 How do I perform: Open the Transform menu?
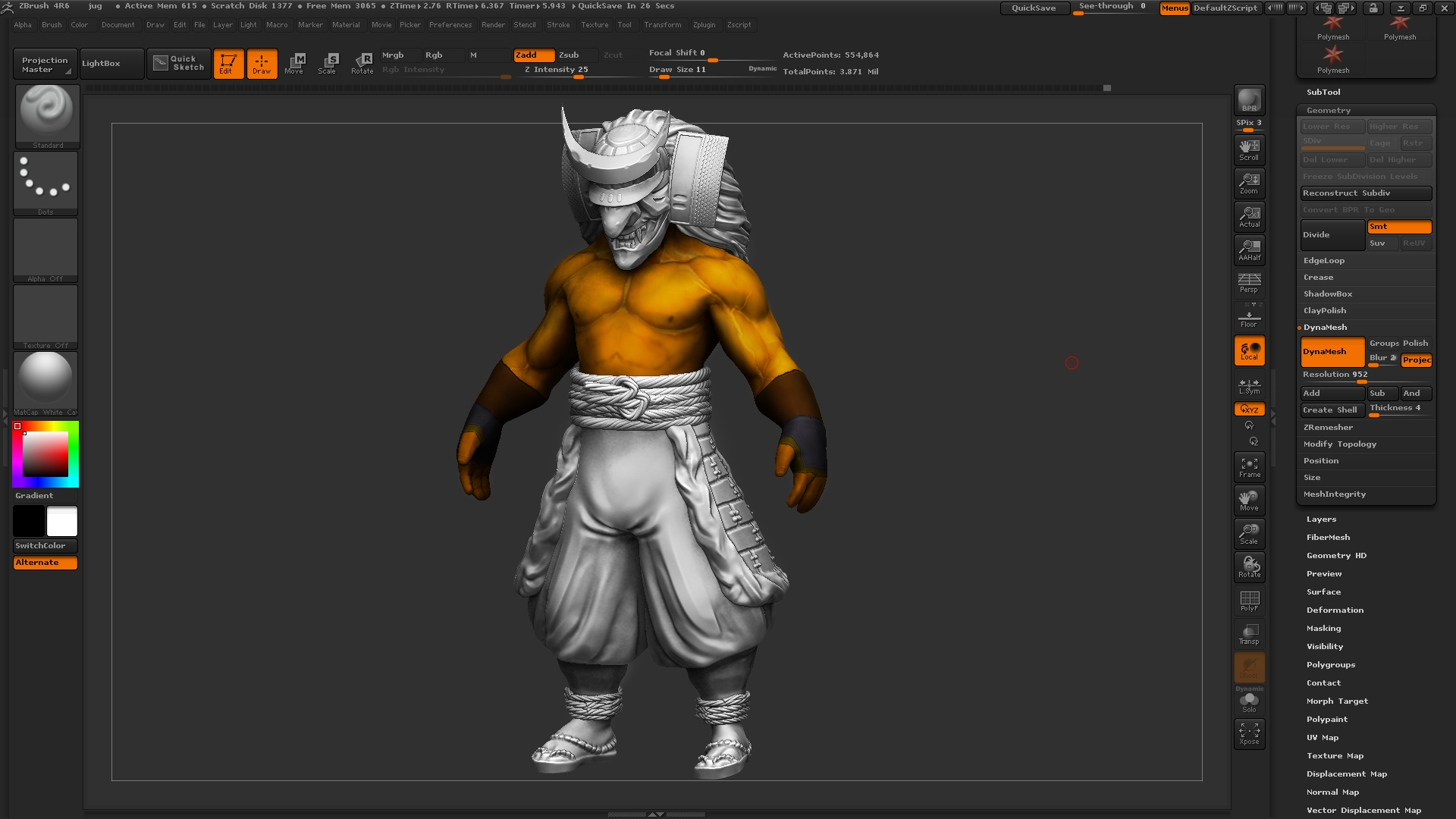[663, 25]
